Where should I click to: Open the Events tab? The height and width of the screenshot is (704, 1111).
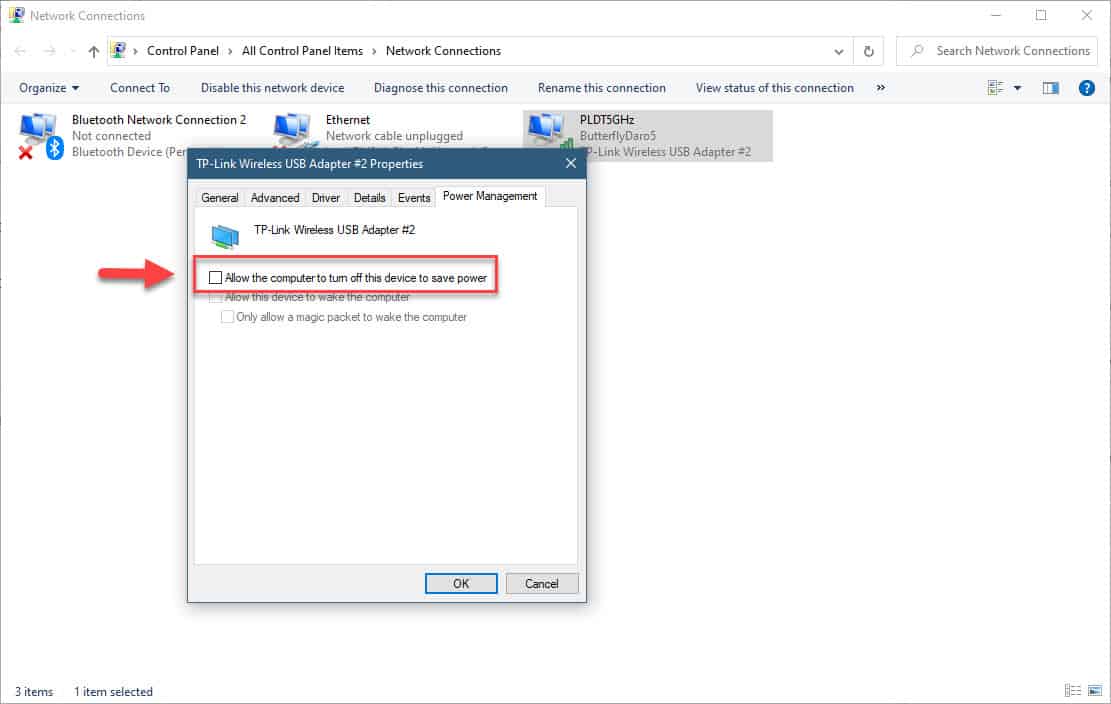point(414,198)
